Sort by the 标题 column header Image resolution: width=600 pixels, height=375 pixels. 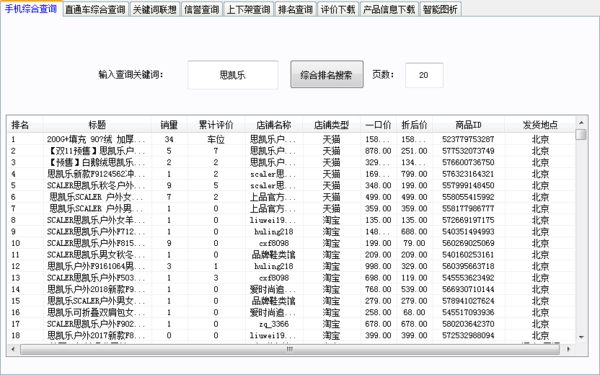click(x=97, y=125)
